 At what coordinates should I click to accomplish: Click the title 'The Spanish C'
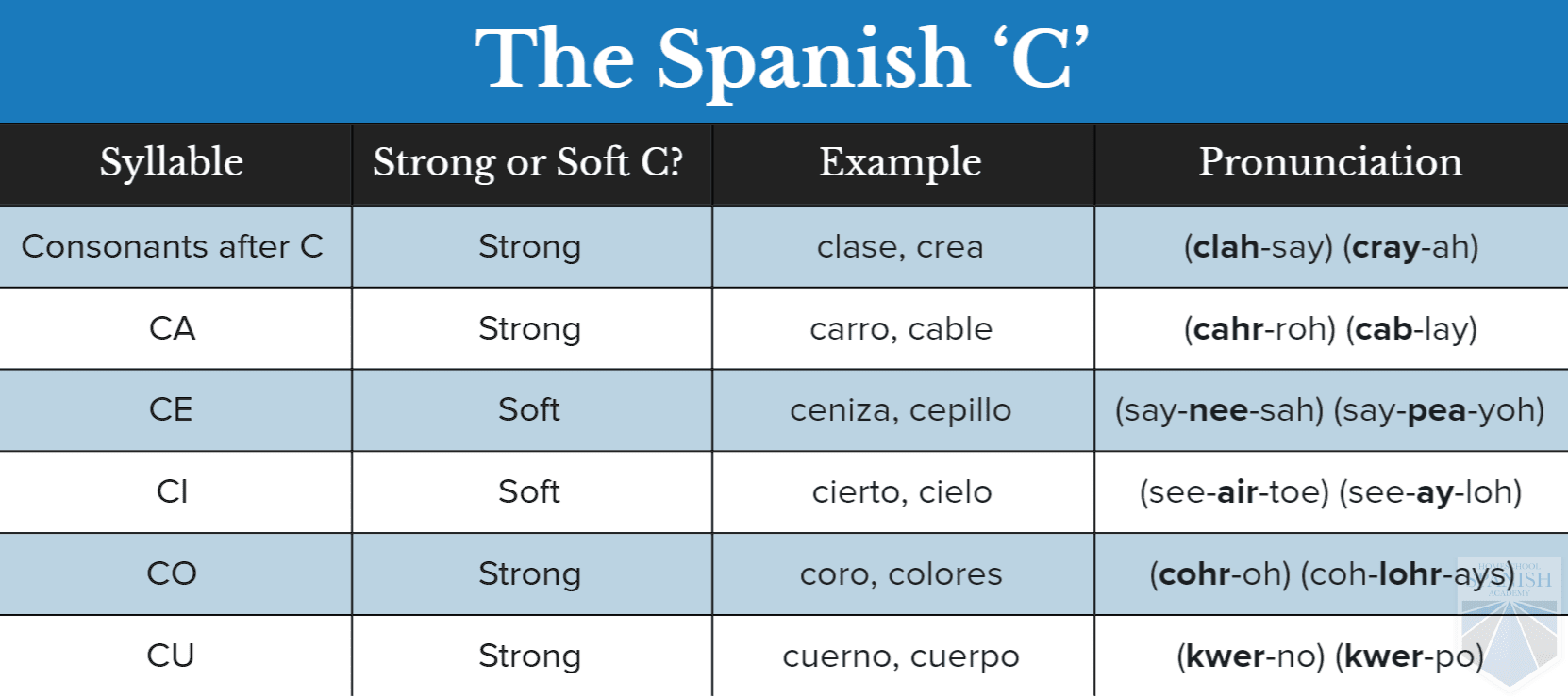[x=782, y=58]
